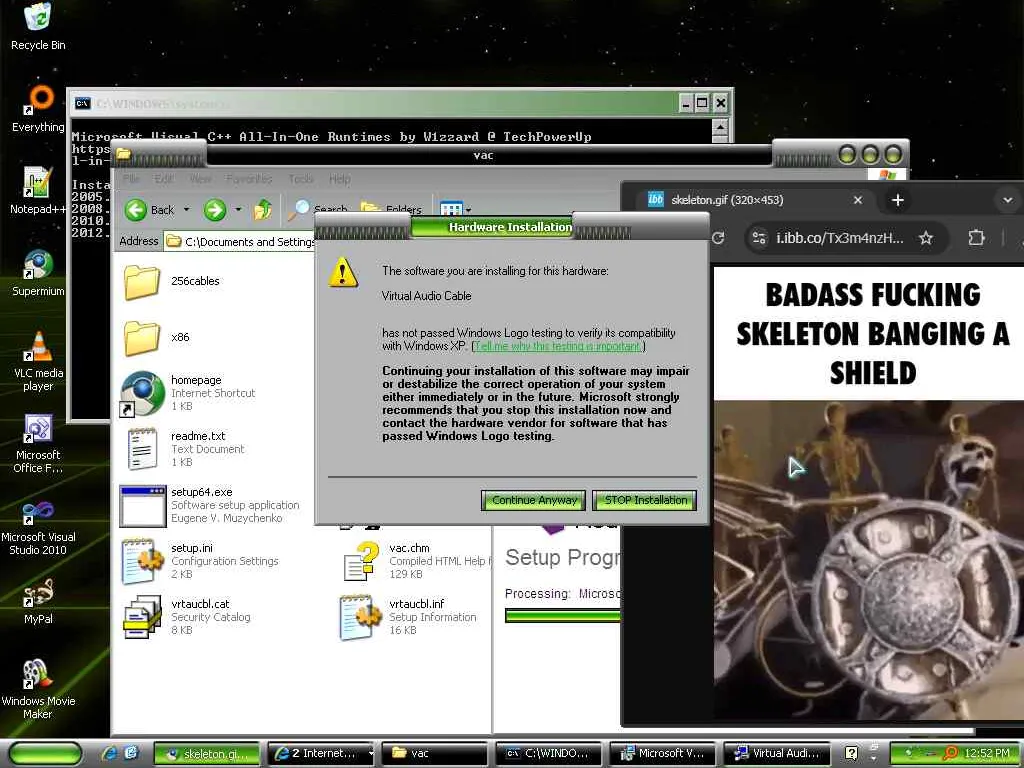Select vrtaucbl.inf setup information file
The image size is (1024, 768).
tap(409, 617)
